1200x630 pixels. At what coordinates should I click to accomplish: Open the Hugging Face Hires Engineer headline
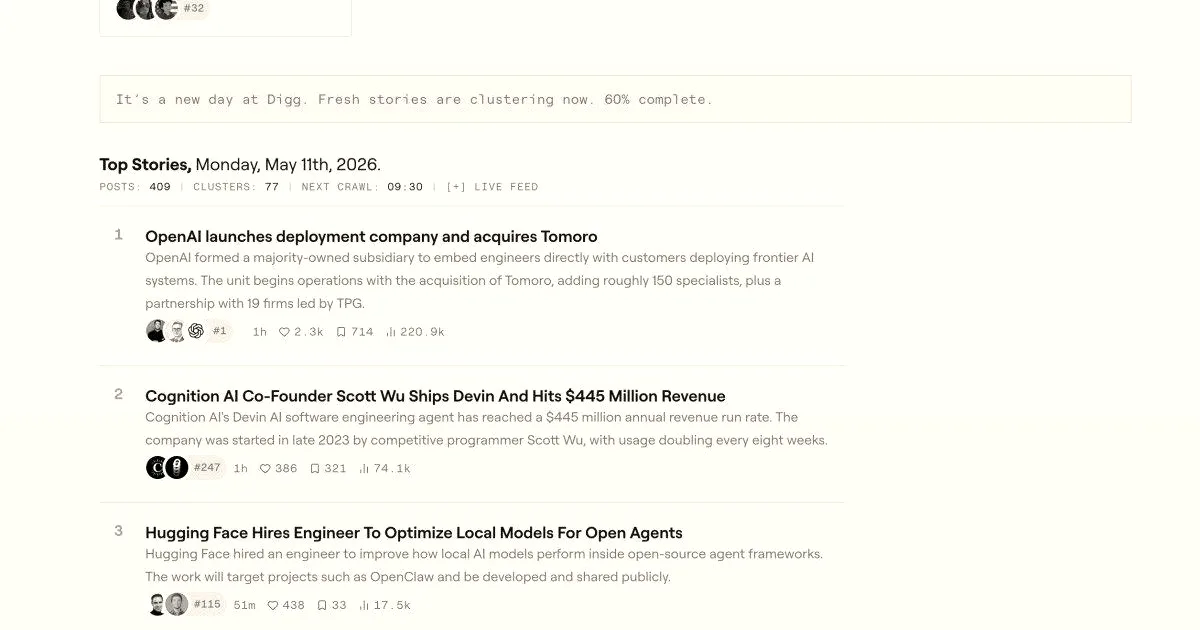click(414, 533)
